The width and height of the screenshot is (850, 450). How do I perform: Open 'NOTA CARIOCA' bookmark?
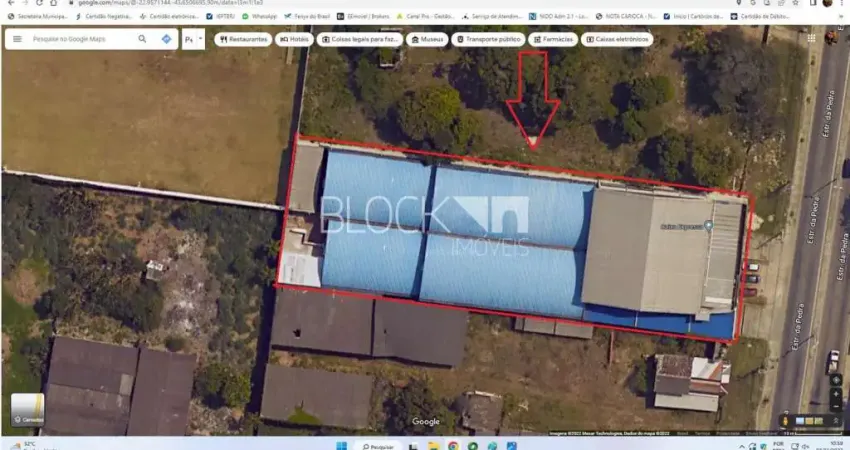pos(626,17)
